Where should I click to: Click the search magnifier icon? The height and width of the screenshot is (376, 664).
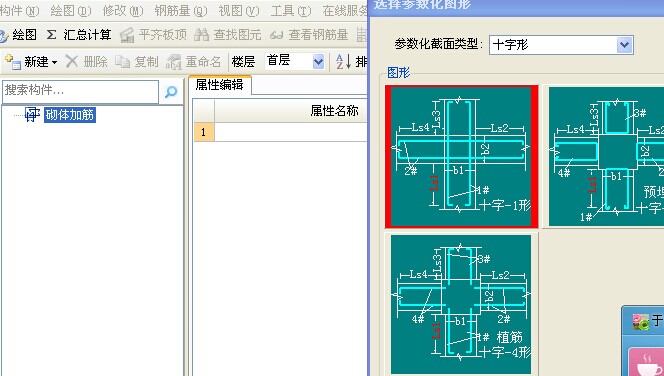point(171,91)
